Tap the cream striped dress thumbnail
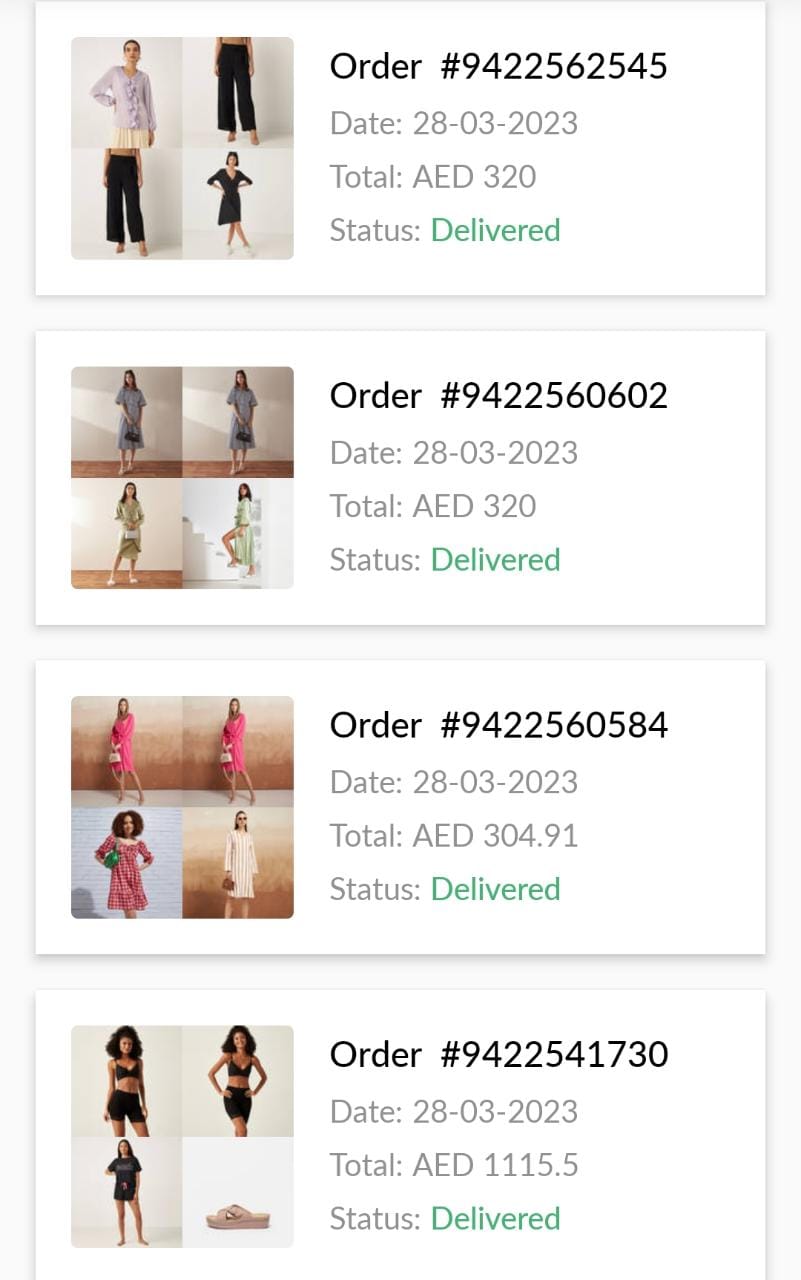 click(x=238, y=862)
